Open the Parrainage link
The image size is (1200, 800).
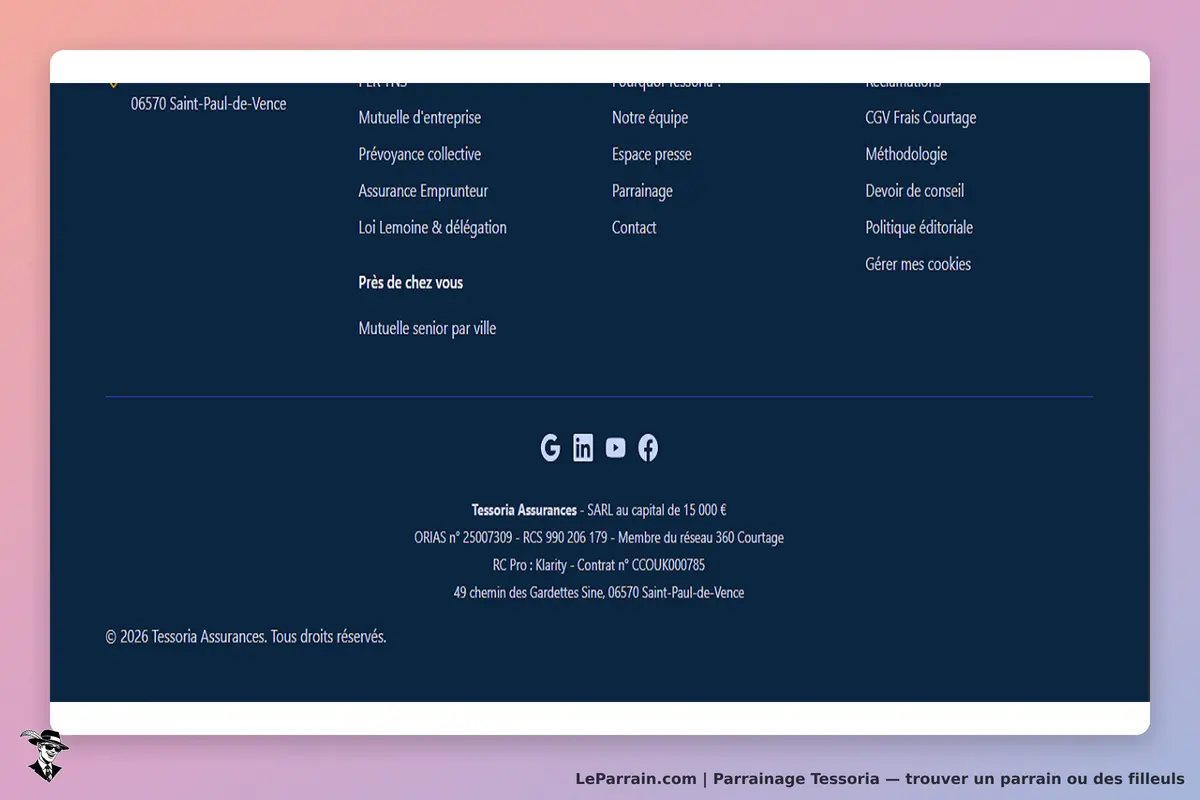(642, 191)
